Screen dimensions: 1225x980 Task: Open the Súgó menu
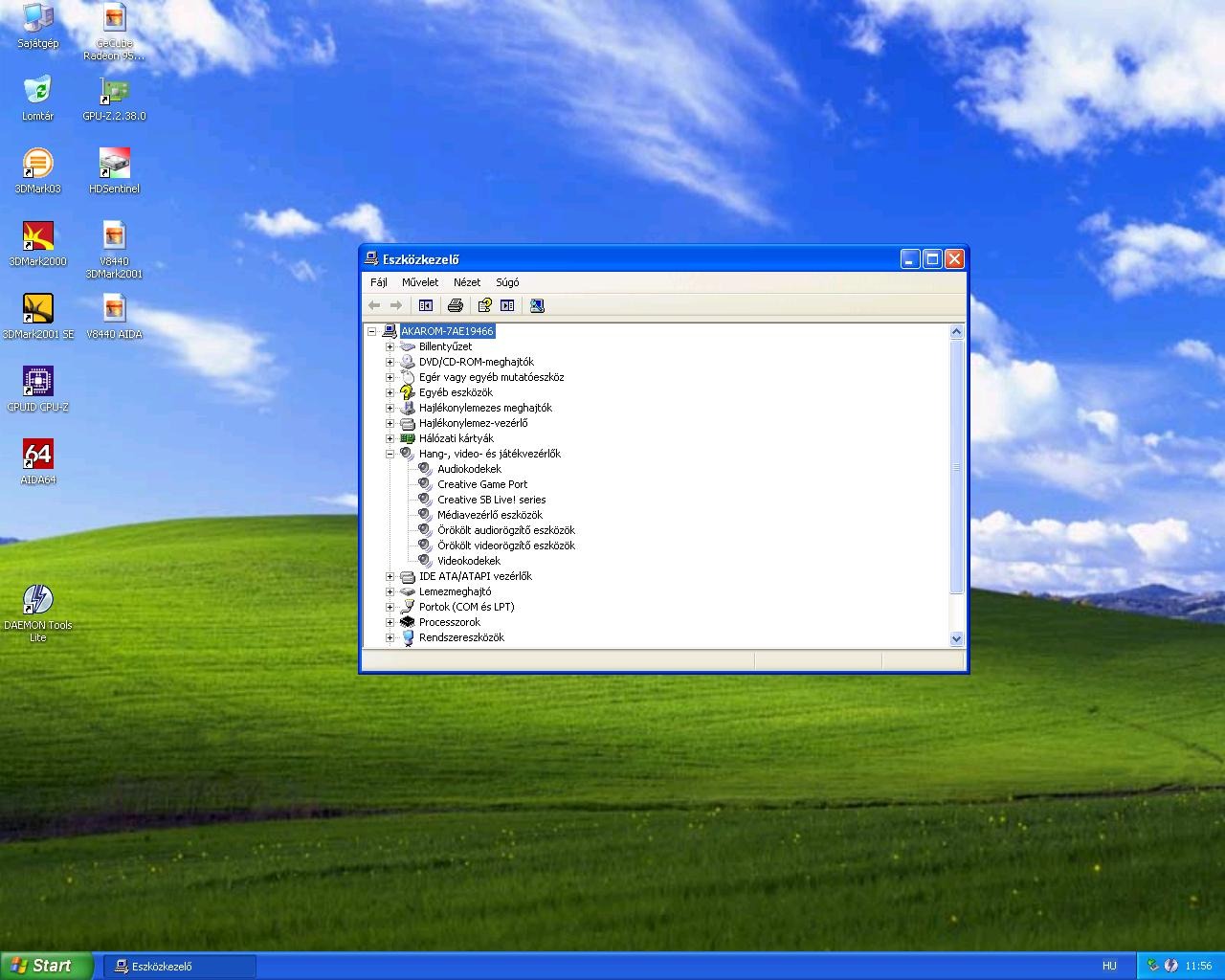[x=507, y=282]
